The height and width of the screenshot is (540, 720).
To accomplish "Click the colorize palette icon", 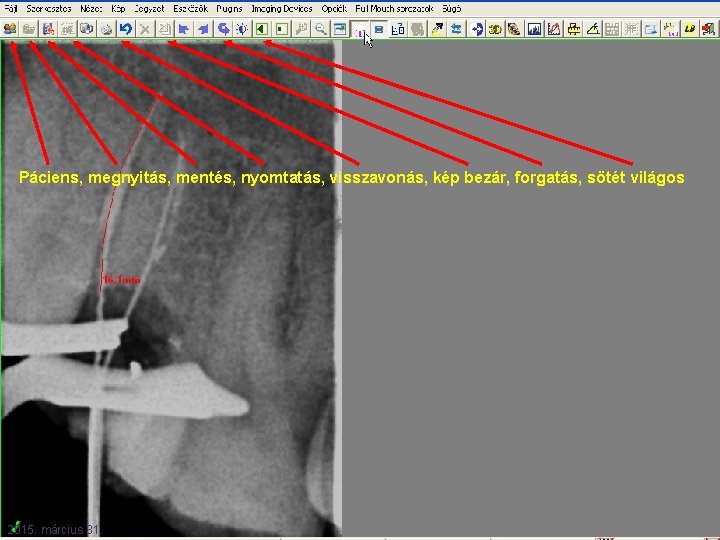I will coord(514,29).
